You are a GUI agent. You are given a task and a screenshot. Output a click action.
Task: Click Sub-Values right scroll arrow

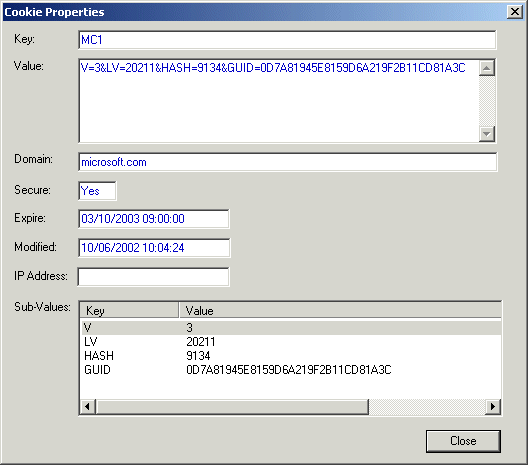[493, 406]
